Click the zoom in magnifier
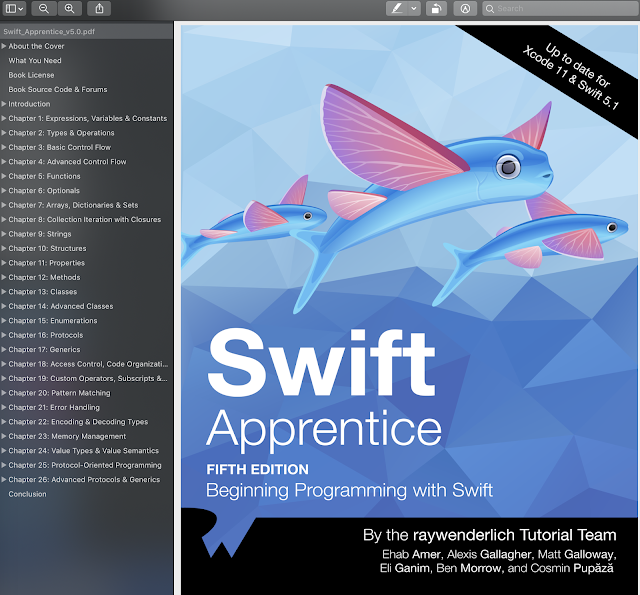 point(70,9)
